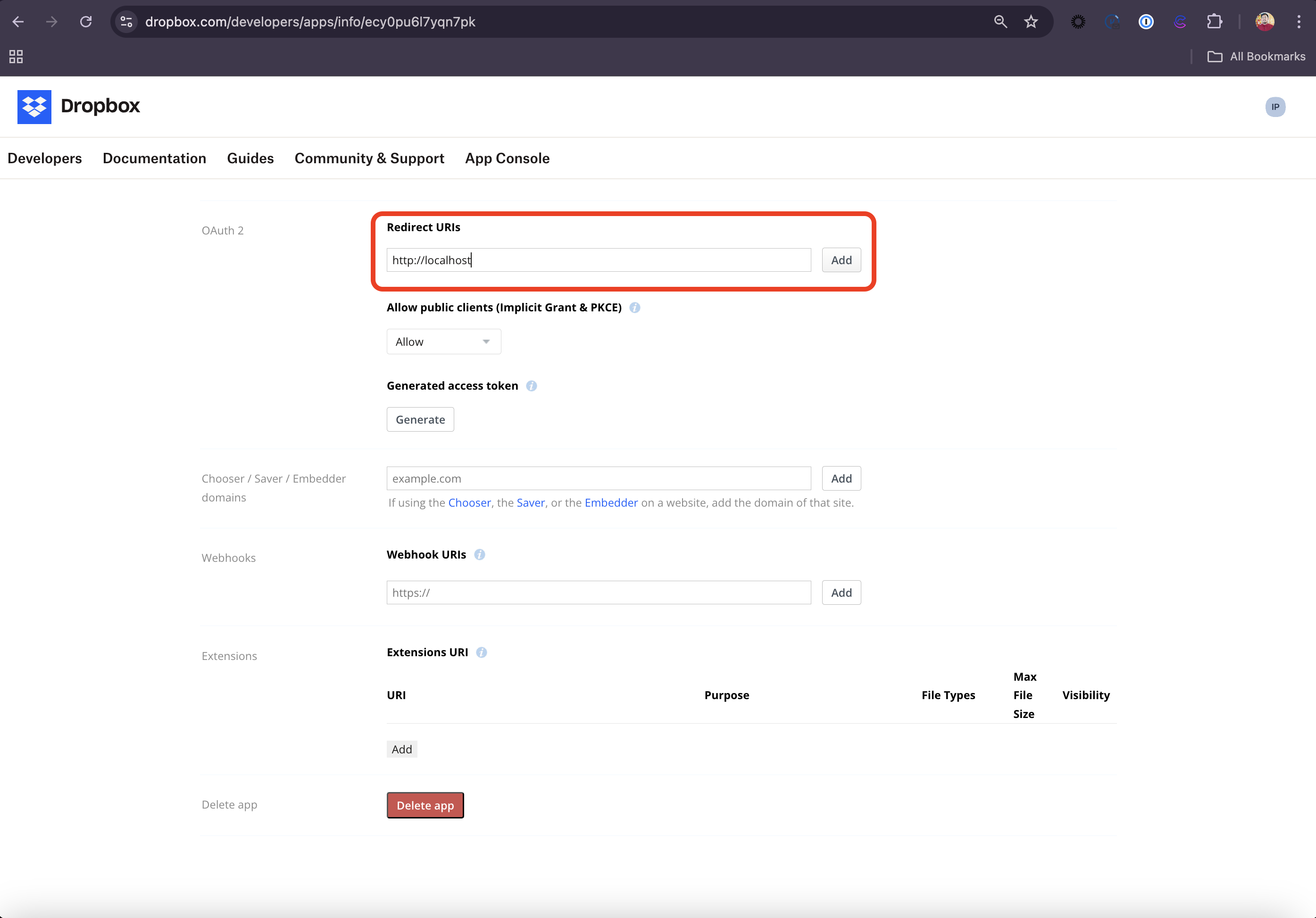This screenshot has height=918, width=1316.
Task: Show info for Allow public clients
Action: pos(634,308)
